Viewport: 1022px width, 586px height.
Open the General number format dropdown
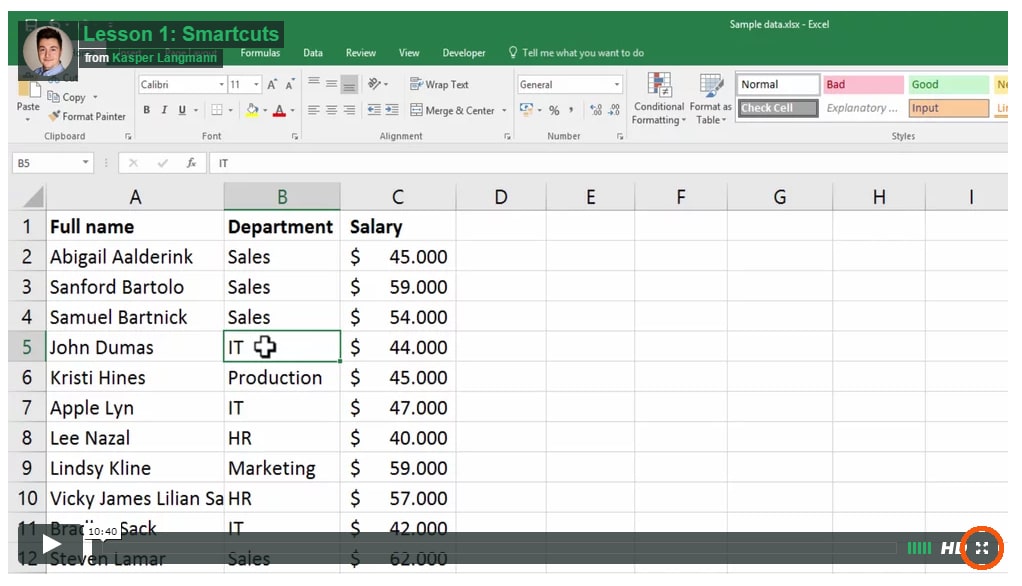tap(617, 85)
